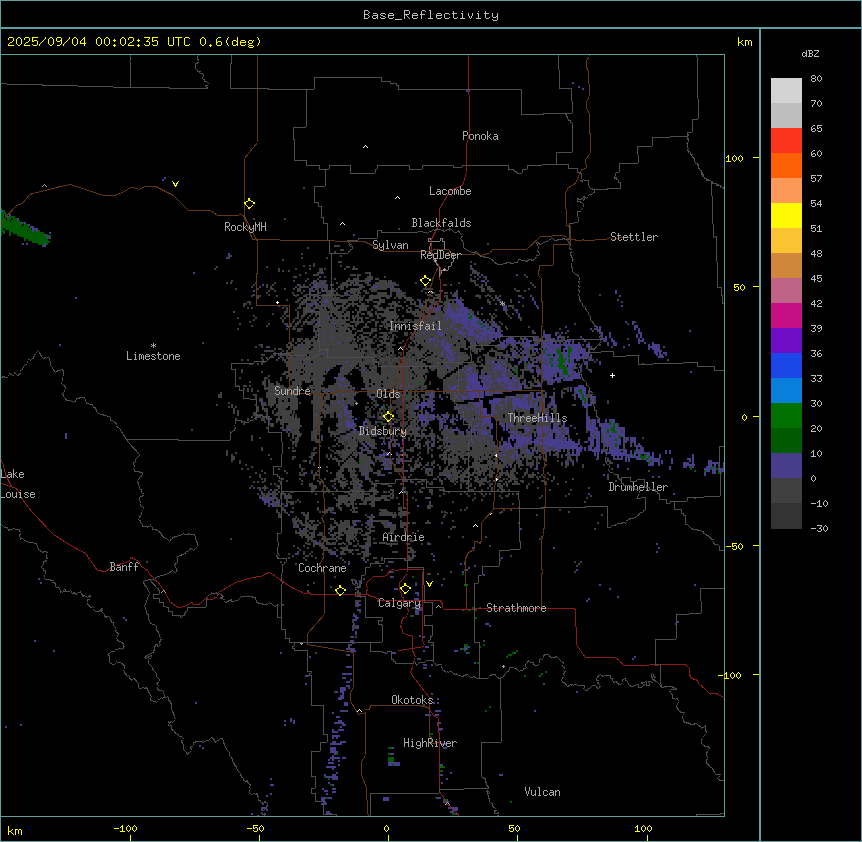Click the Base_Reflectivity title
Viewport: 862px width, 842px height.
coord(431,15)
